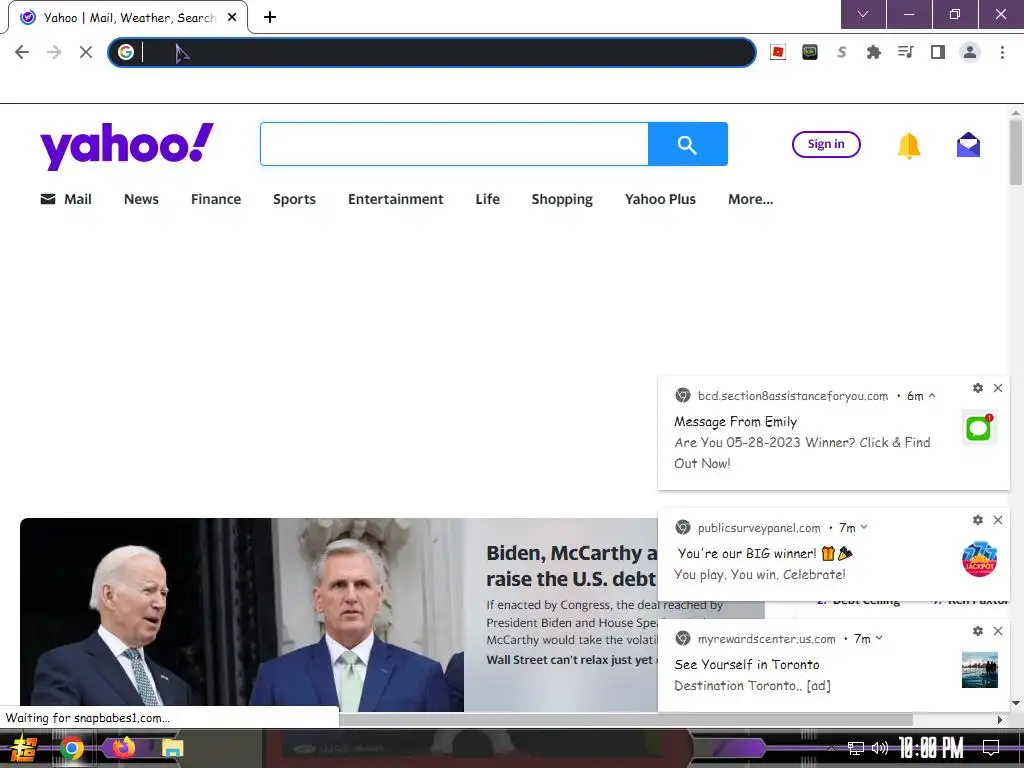Click the Yahoo logo
The width and height of the screenshot is (1024, 768).
(x=127, y=146)
